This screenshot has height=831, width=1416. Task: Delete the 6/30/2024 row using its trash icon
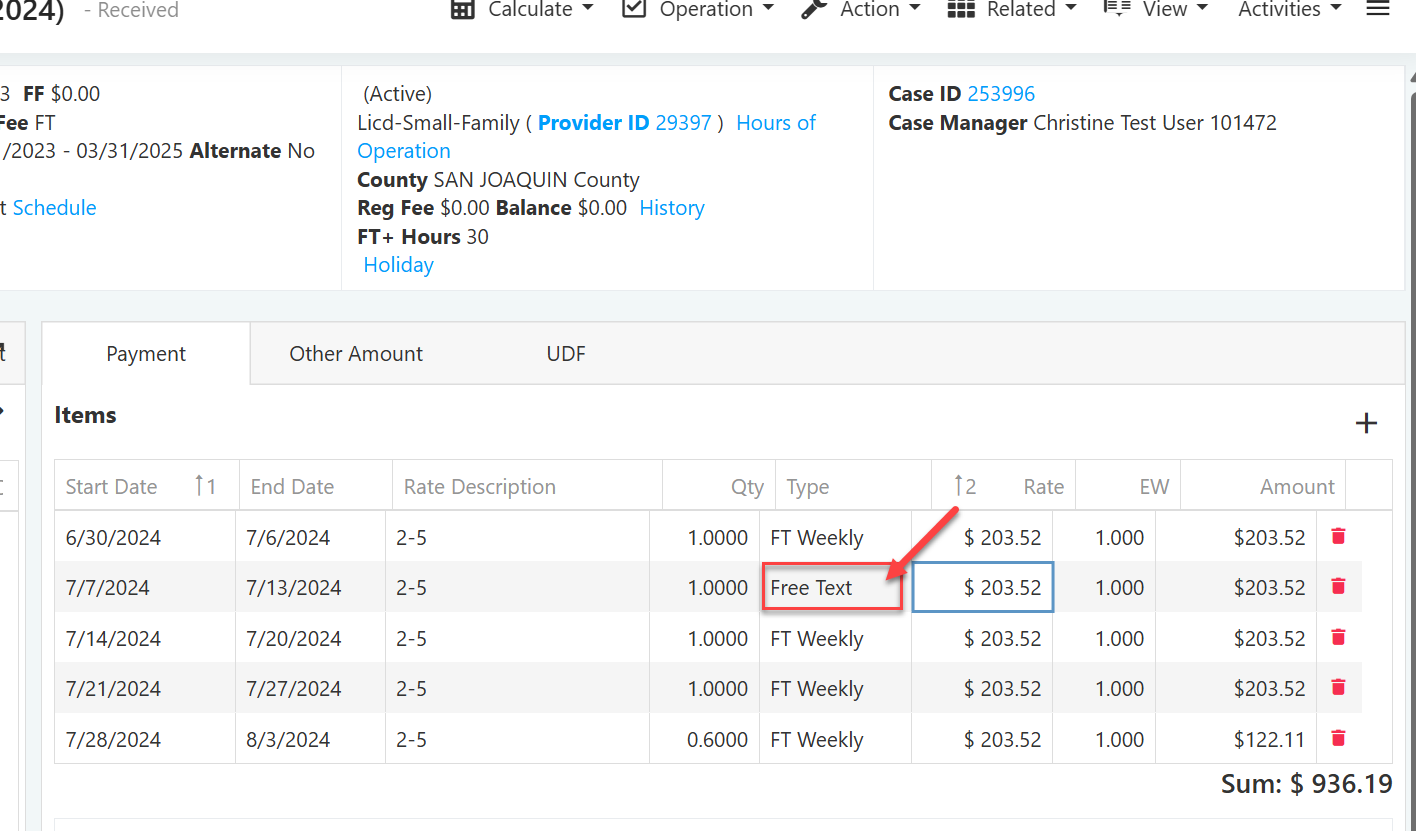(1338, 536)
